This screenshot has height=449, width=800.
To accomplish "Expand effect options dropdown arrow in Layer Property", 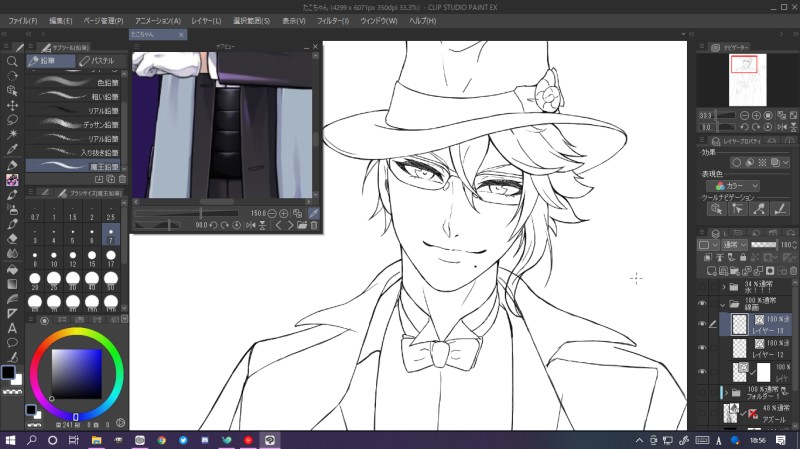I will point(786,162).
